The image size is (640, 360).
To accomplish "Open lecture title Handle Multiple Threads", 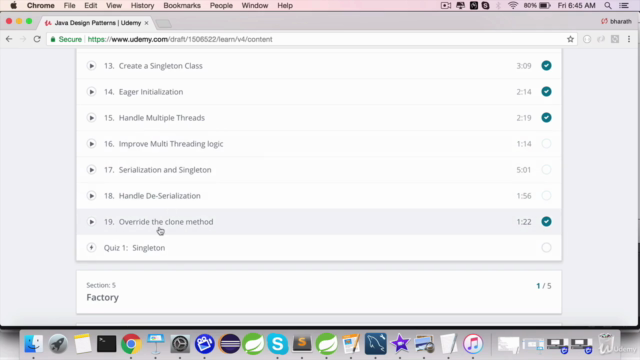I will tap(162, 118).
